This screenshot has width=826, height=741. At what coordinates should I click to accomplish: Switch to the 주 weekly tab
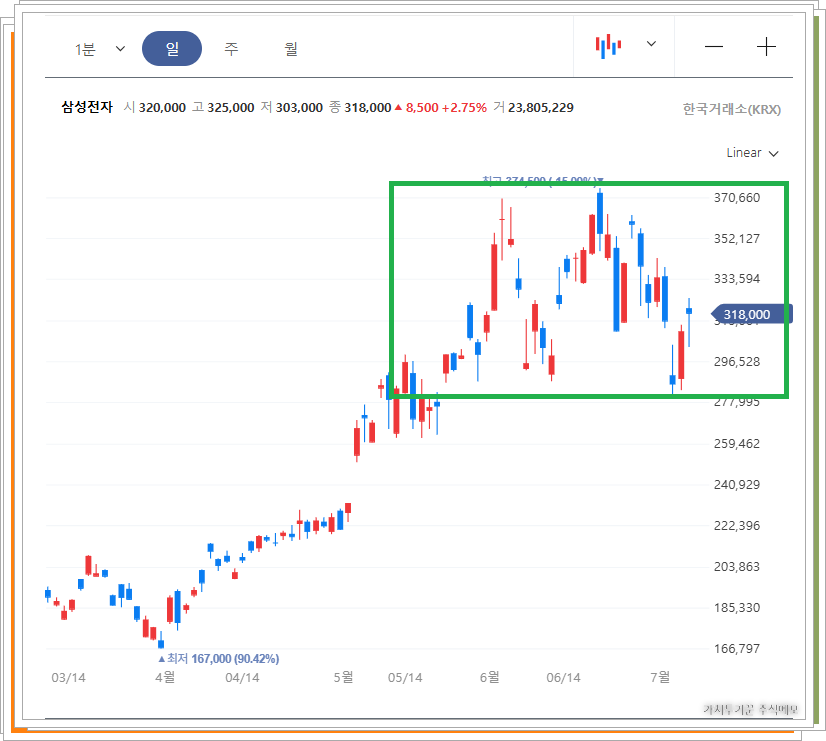[231, 48]
